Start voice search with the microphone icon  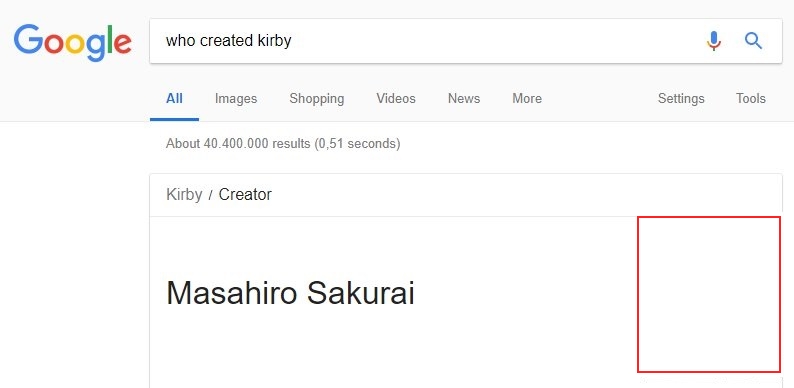click(713, 41)
